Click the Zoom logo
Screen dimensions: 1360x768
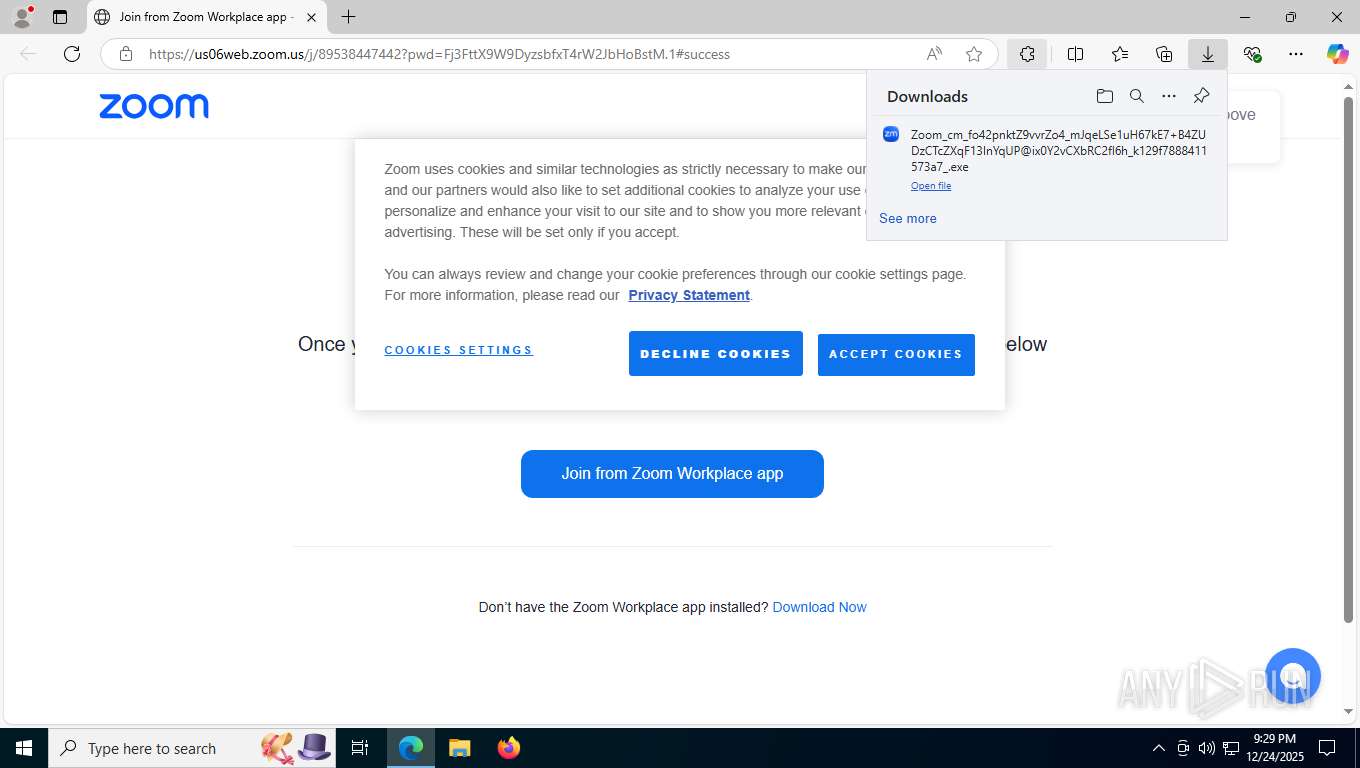tap(154, 106)
